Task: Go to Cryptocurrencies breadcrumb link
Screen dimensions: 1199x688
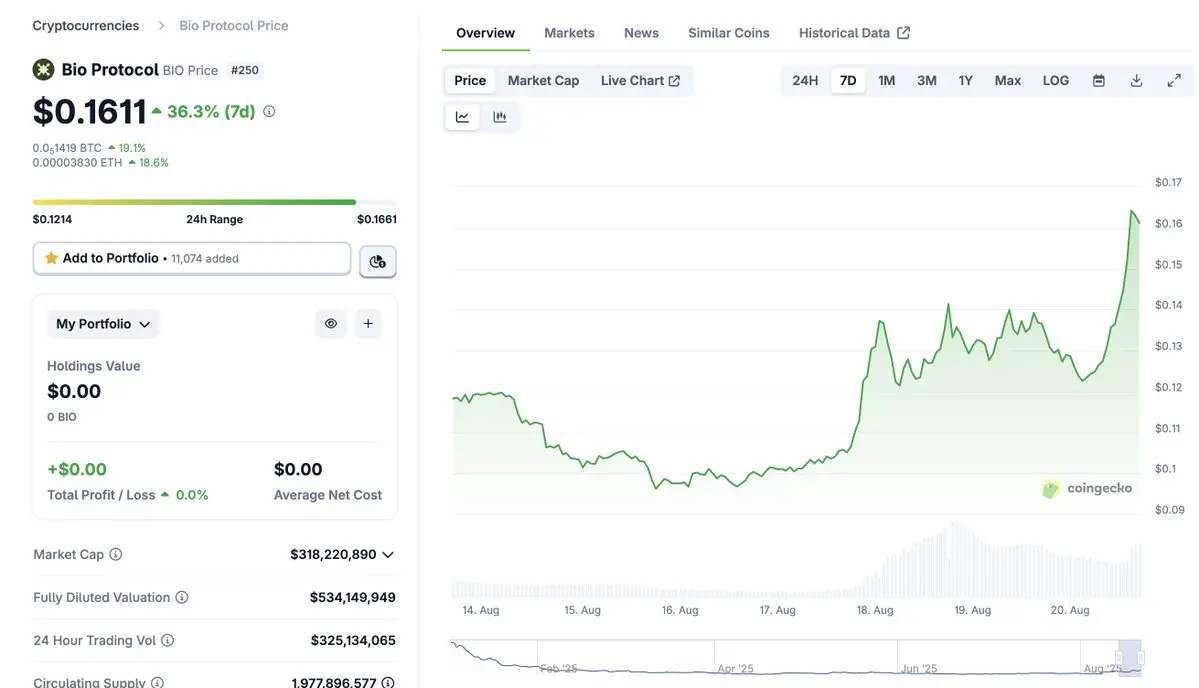Action: pos(86,26)
